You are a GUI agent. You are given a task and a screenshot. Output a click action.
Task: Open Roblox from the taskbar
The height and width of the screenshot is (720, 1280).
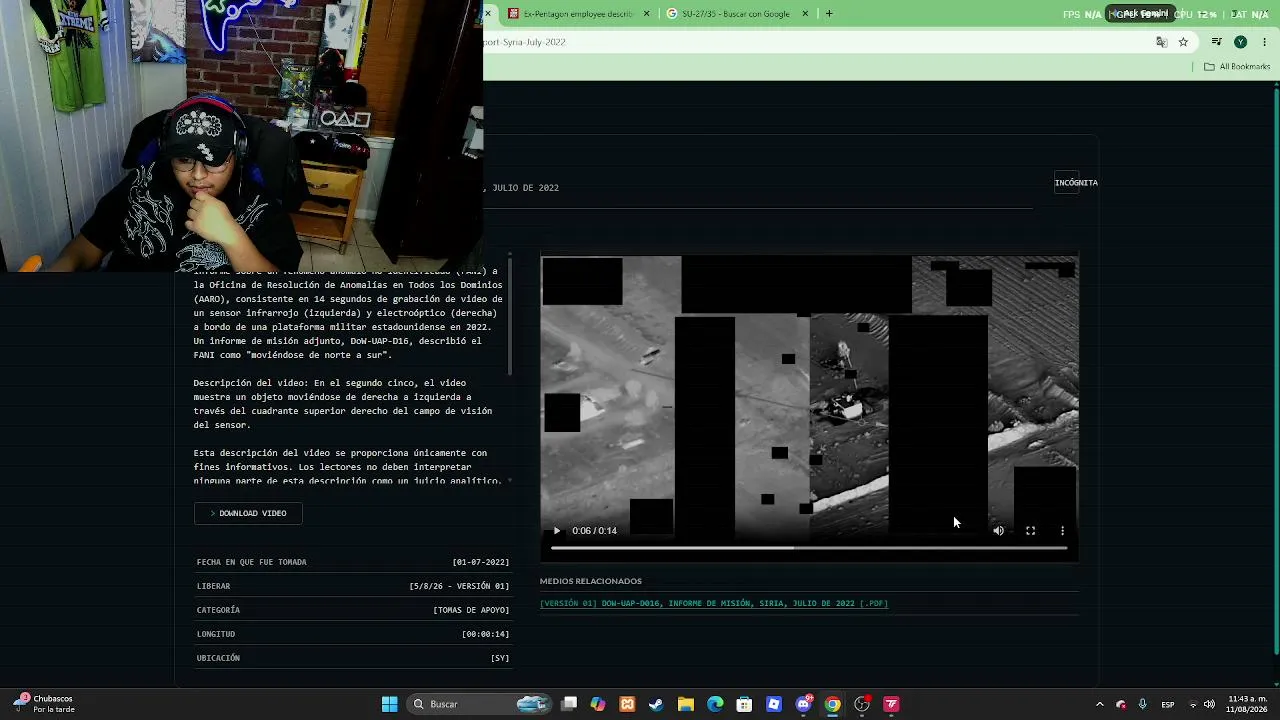pyautogui.click(x=774, y=704)
